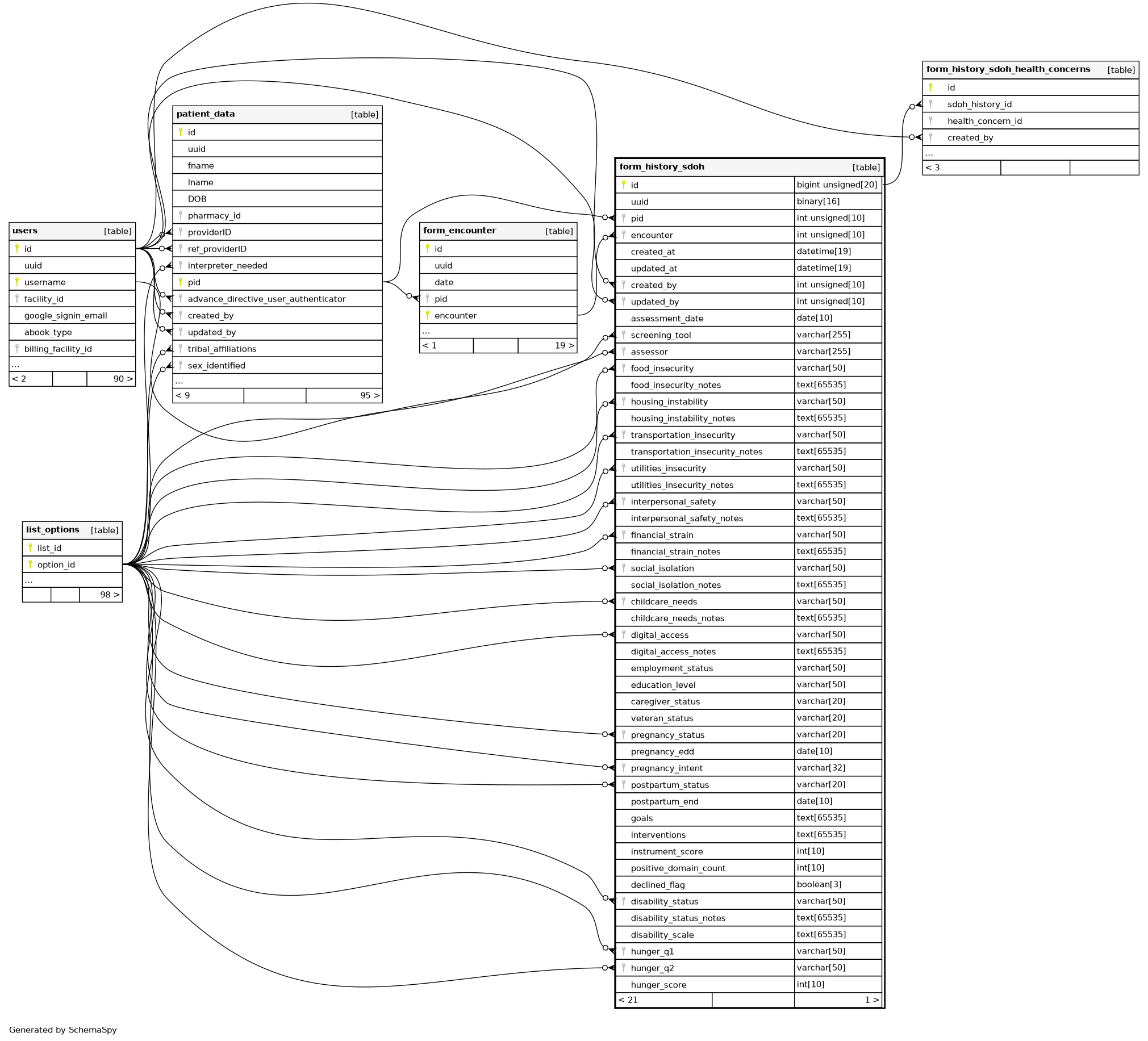Click the gray key icon next to sdoh_history_id
This screenshot has width=1148, height=1041.
tap(930, 103)
